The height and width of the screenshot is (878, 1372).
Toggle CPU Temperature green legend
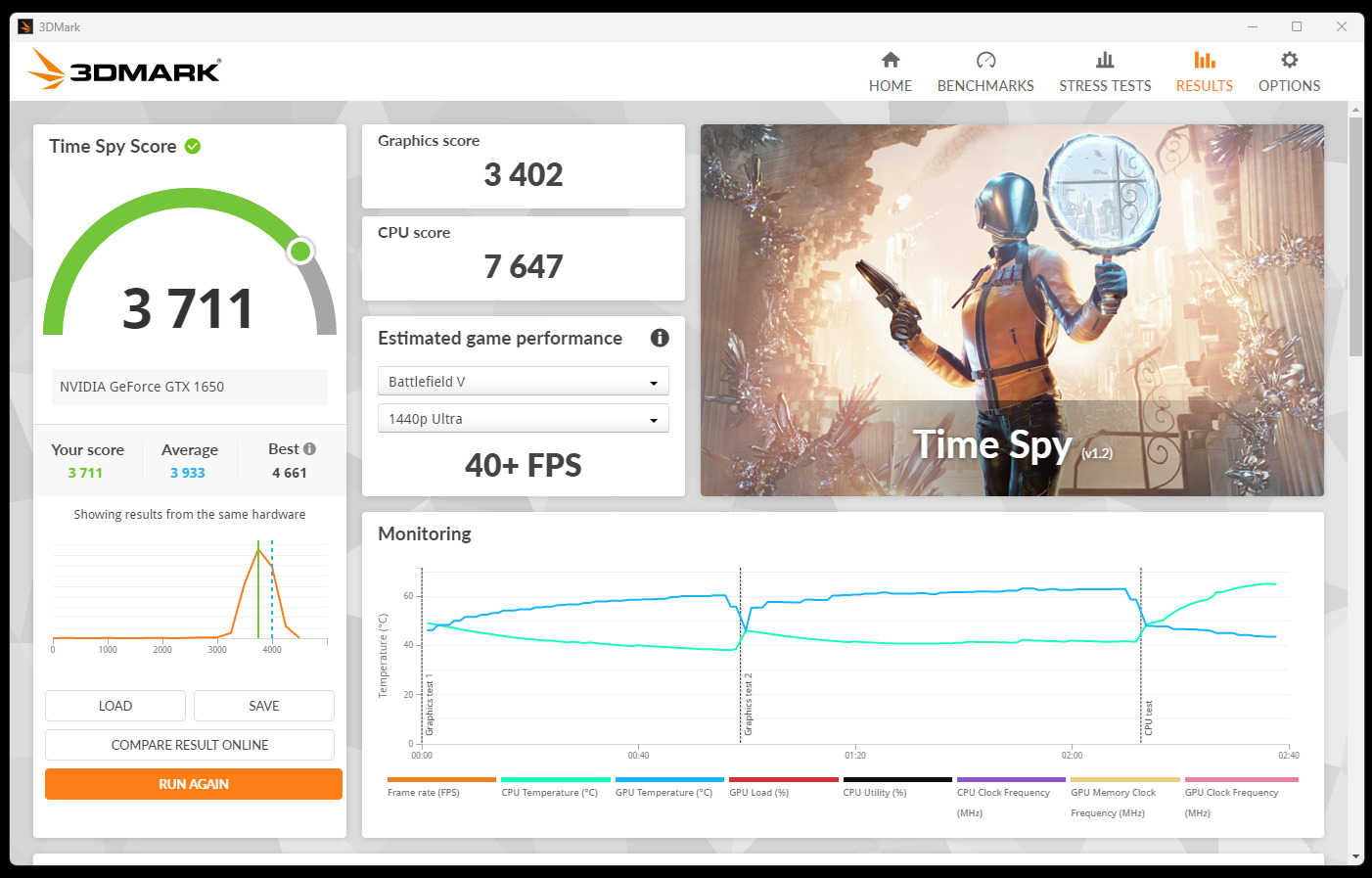click(x=555, y=787)
